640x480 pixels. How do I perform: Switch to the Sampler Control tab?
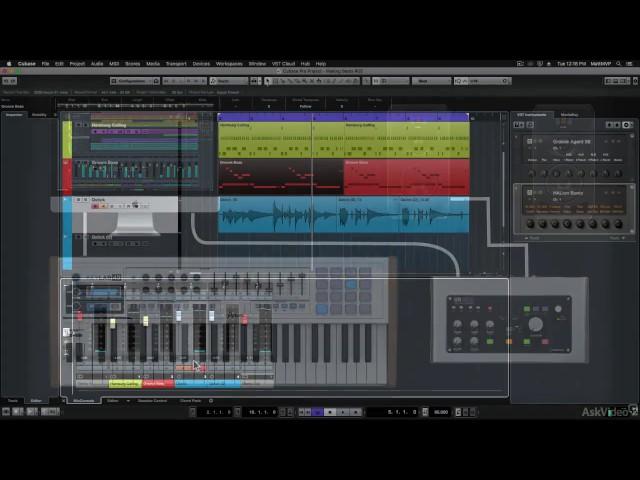[x=152, y=401]
